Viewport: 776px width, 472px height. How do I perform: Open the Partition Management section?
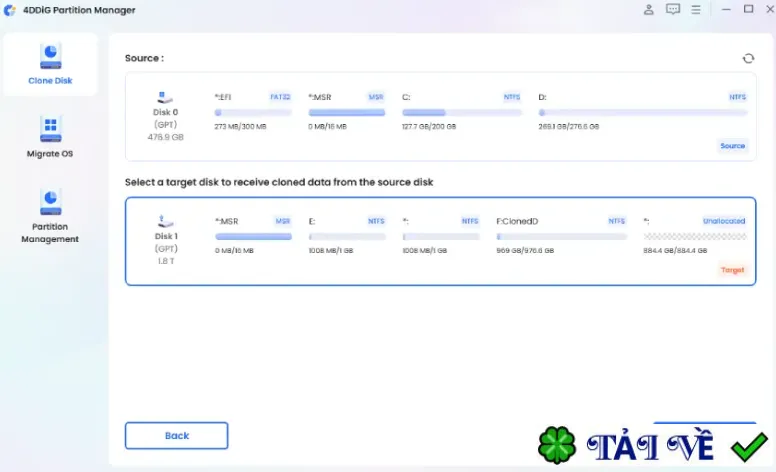(x=50, y=216)
